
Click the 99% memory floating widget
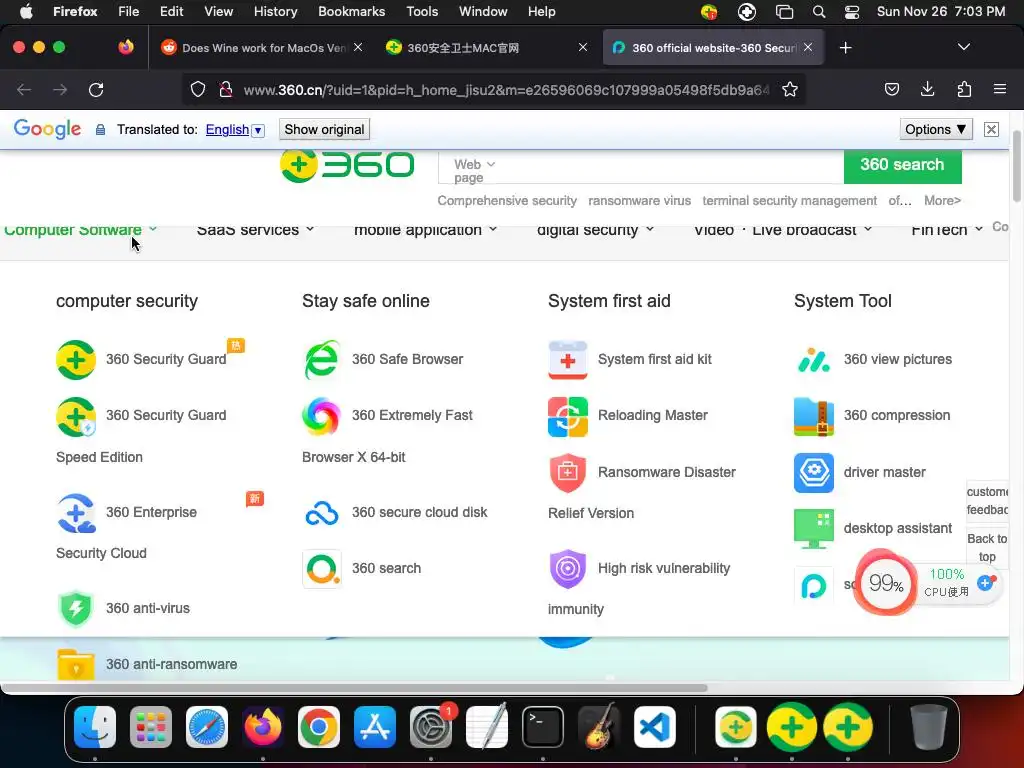[885, 583]
